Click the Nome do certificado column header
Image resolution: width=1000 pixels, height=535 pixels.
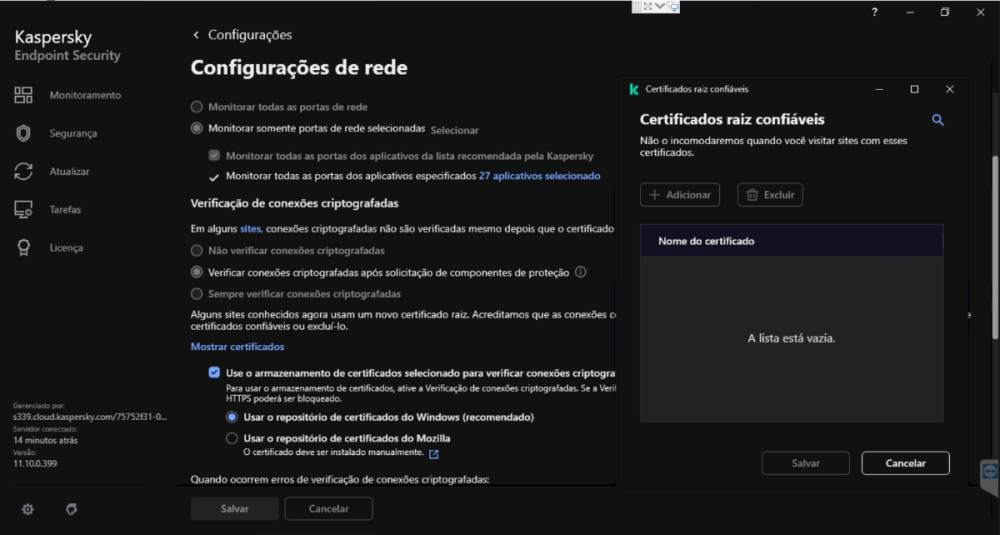791,241
